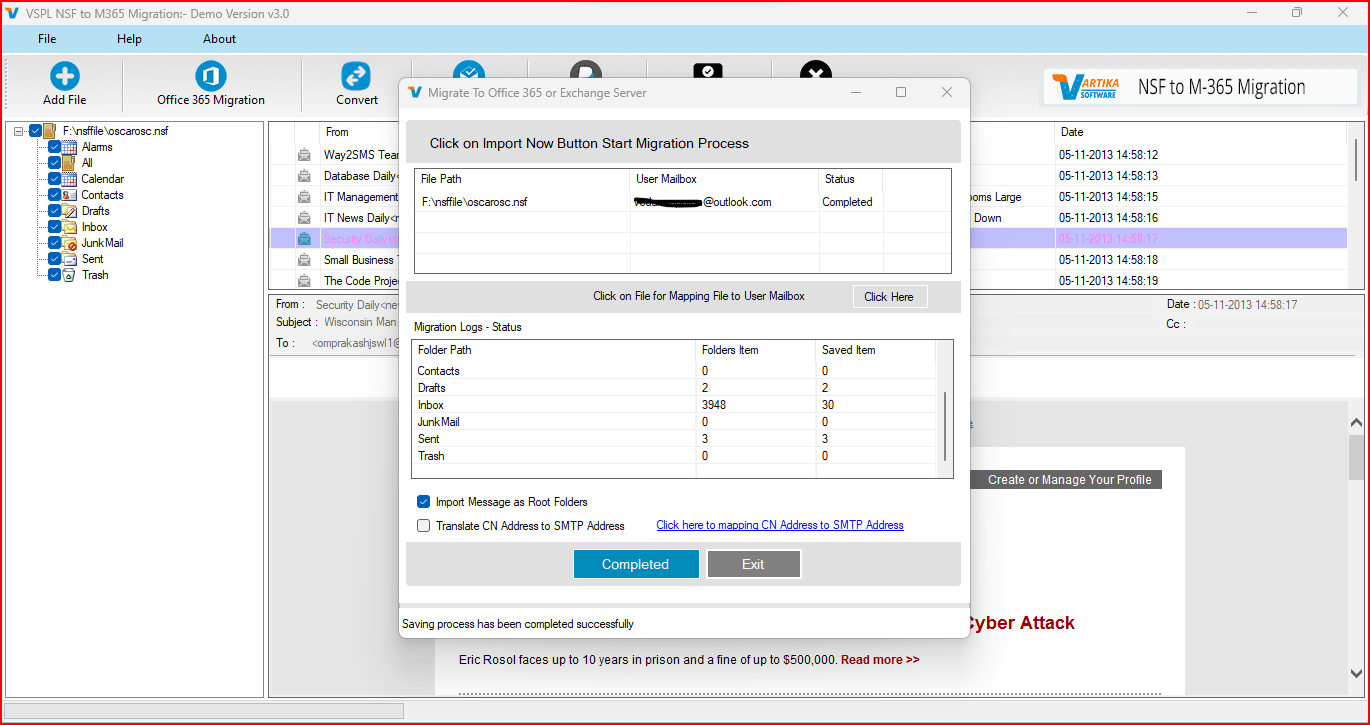Click the Alarms folder icon
This screenshot has height=725, width=1370.
(70, 147)
